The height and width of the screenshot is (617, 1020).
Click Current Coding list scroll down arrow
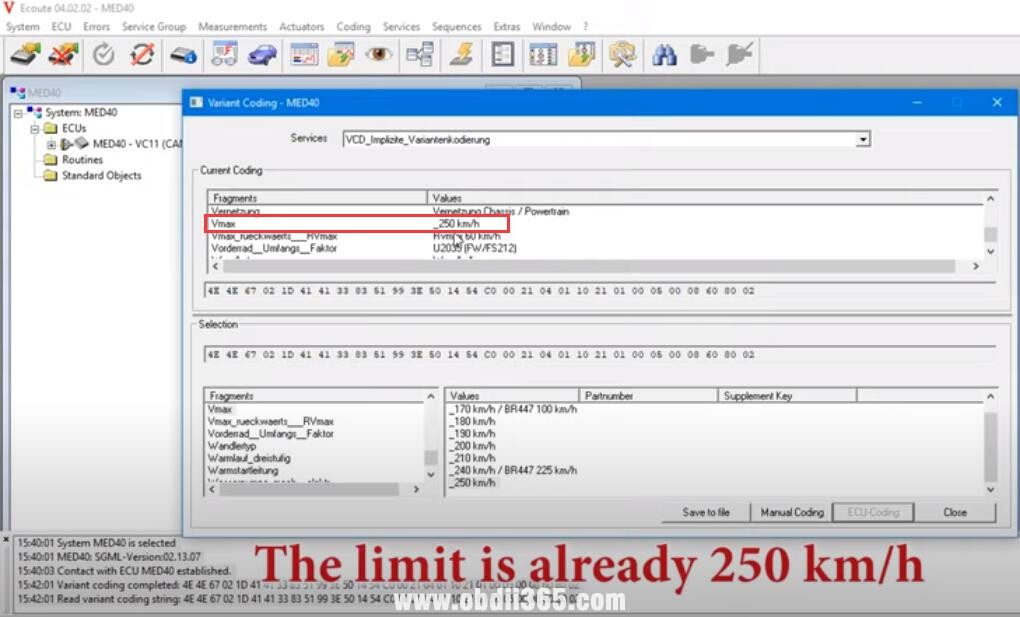click(x=990, y=252)
